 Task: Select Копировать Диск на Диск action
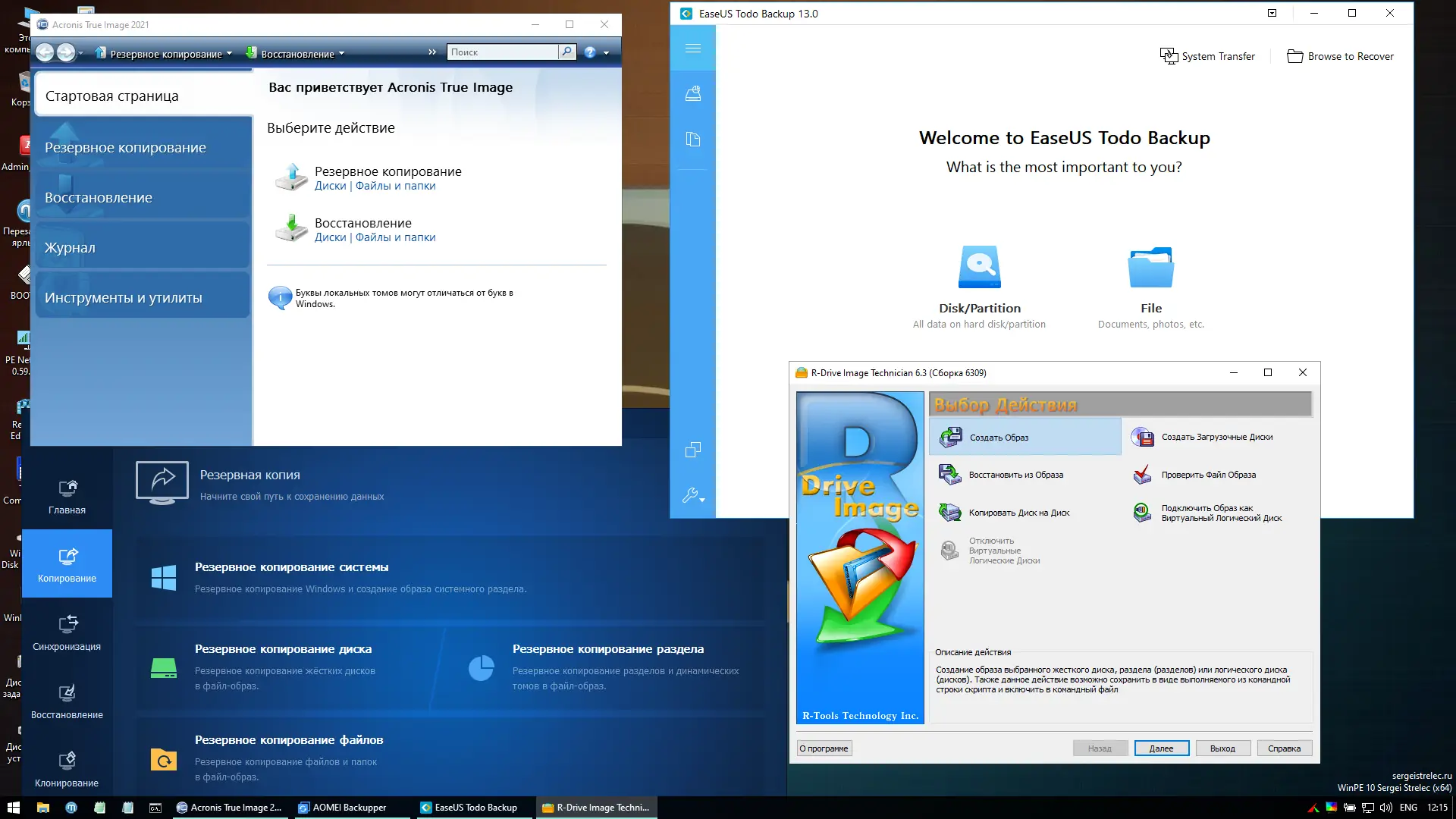[1018, 513]
